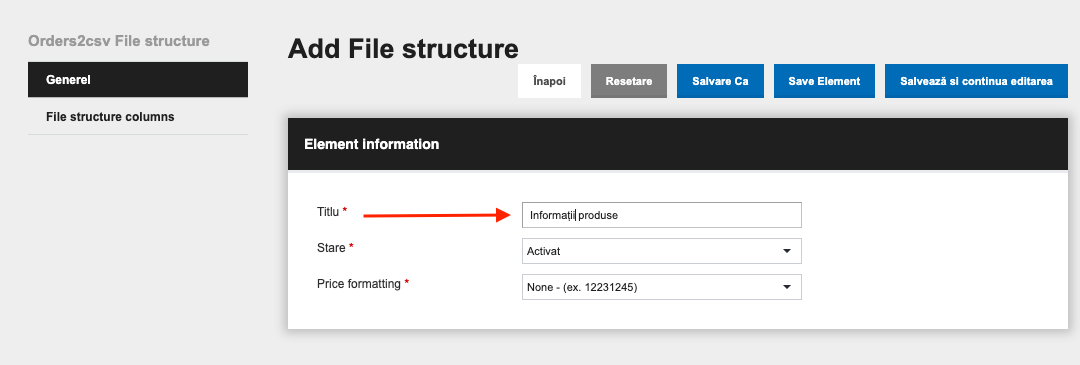Click the Înapoi button

tap(550, 81)
